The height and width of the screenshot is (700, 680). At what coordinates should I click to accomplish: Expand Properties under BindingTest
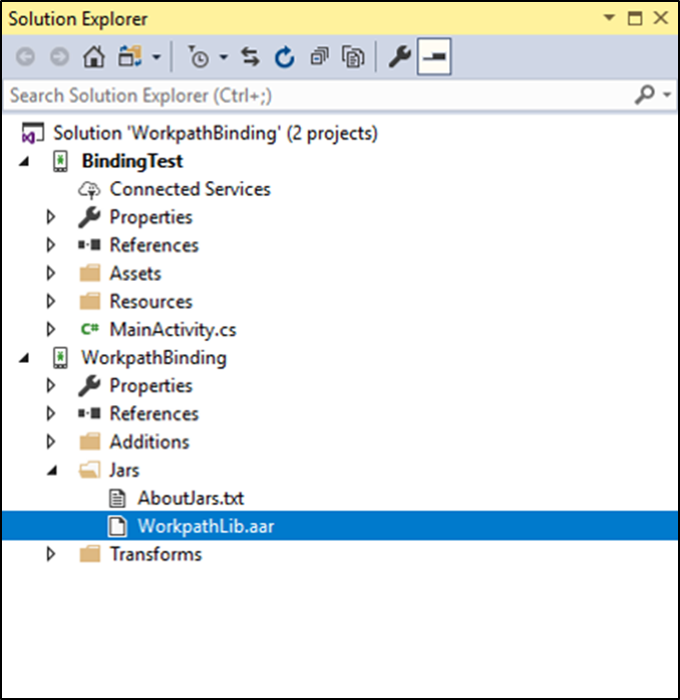pos(51,217)
